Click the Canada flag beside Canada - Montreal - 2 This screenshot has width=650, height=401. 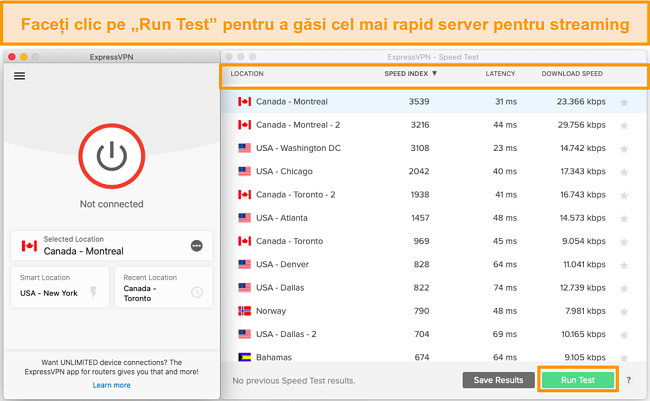click(x=245, y=125)
